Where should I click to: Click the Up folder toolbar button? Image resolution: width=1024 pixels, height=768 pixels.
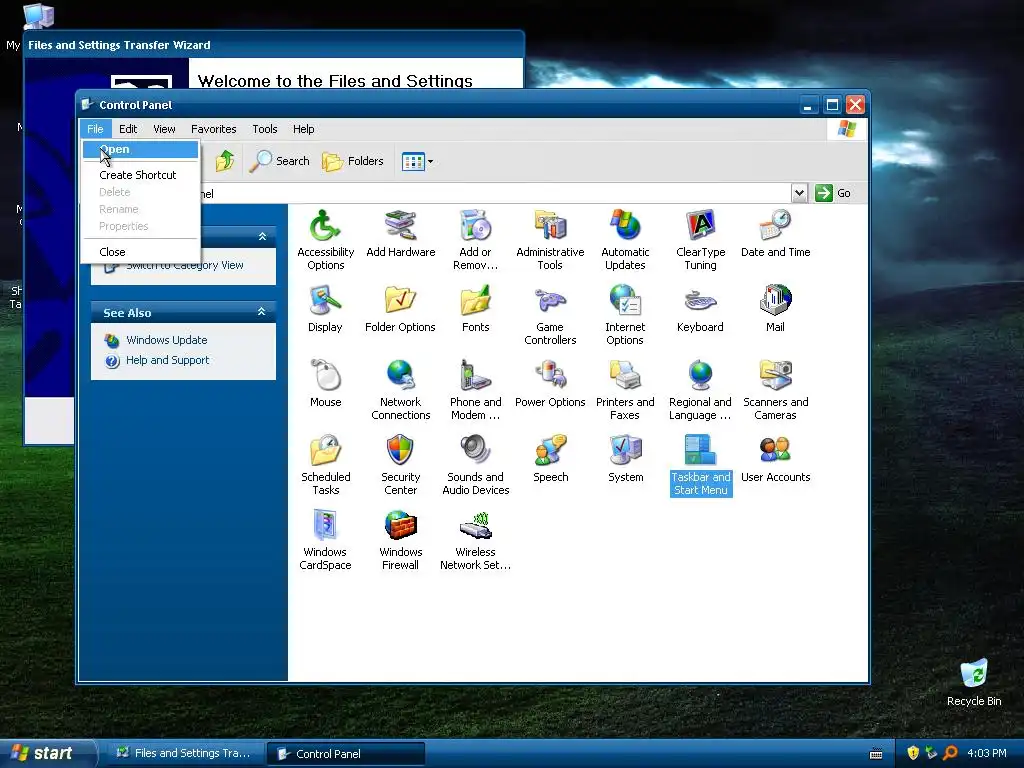pos(225,161)
